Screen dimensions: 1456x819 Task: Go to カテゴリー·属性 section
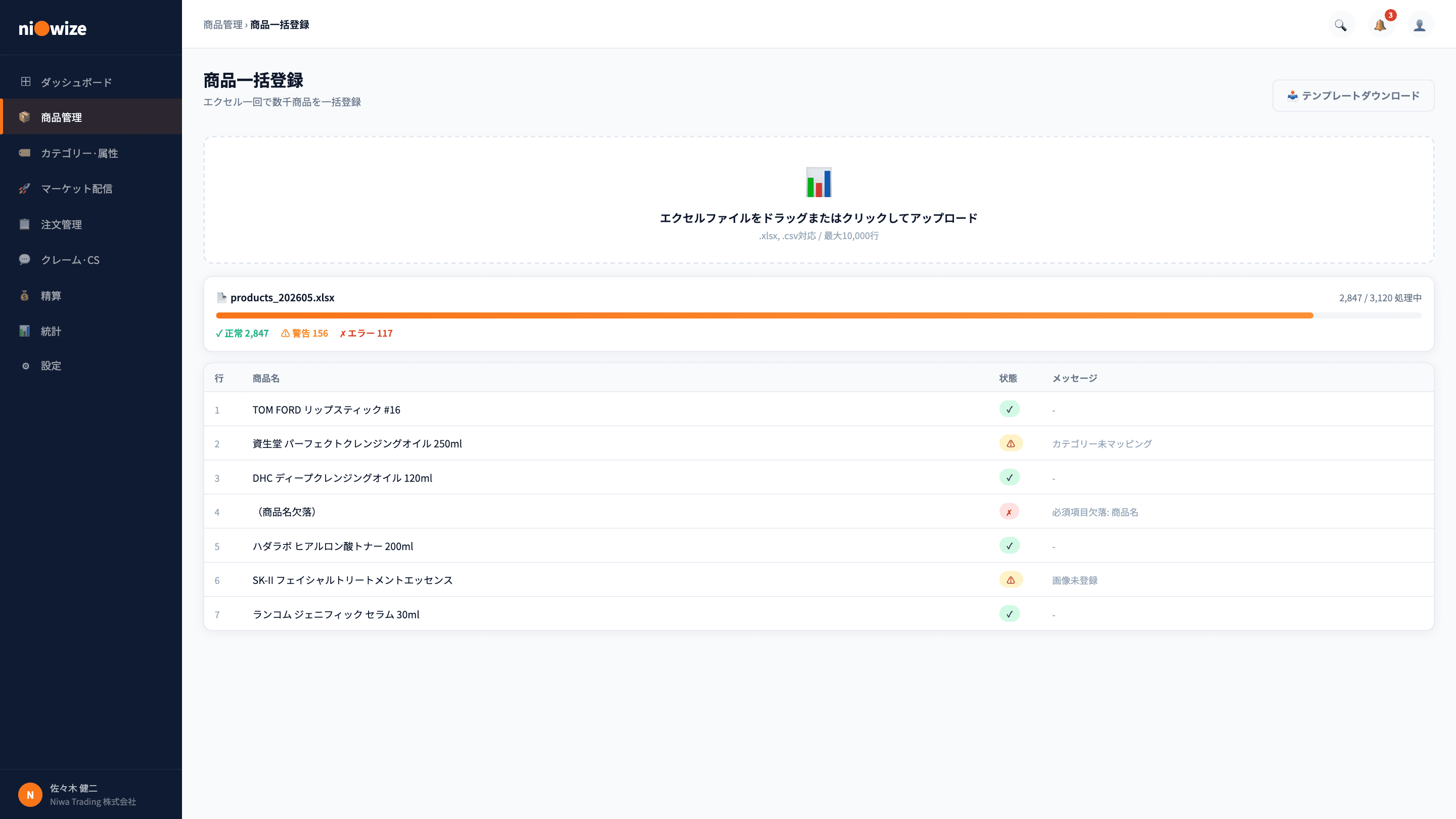pos(91,153)
